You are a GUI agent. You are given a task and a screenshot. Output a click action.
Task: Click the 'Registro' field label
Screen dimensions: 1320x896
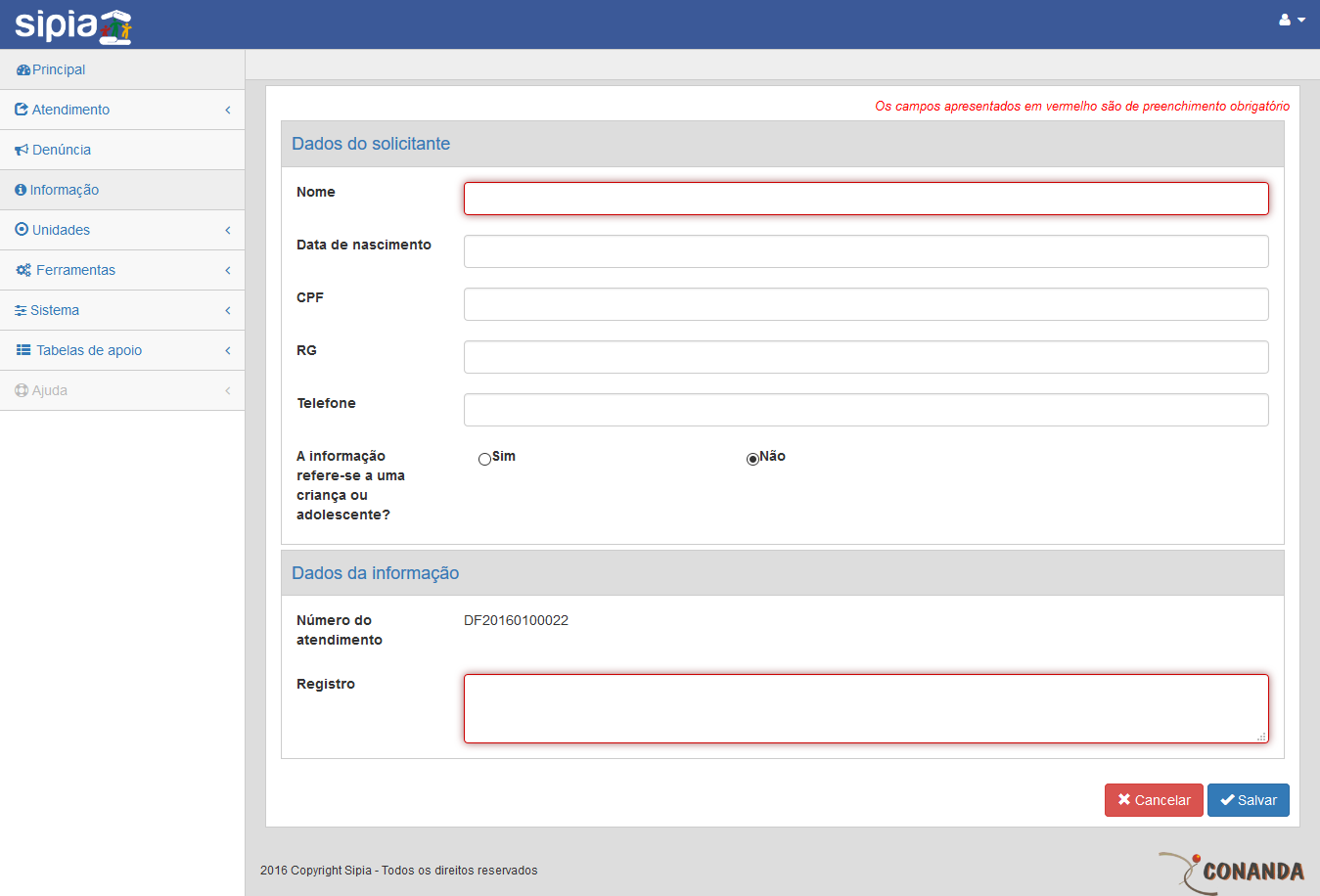tap(326, 684)
